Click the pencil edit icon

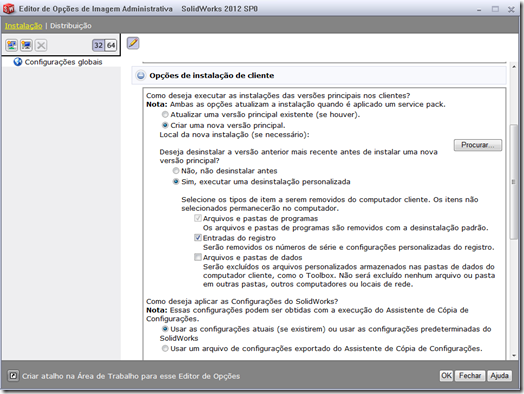pos(133,43)
